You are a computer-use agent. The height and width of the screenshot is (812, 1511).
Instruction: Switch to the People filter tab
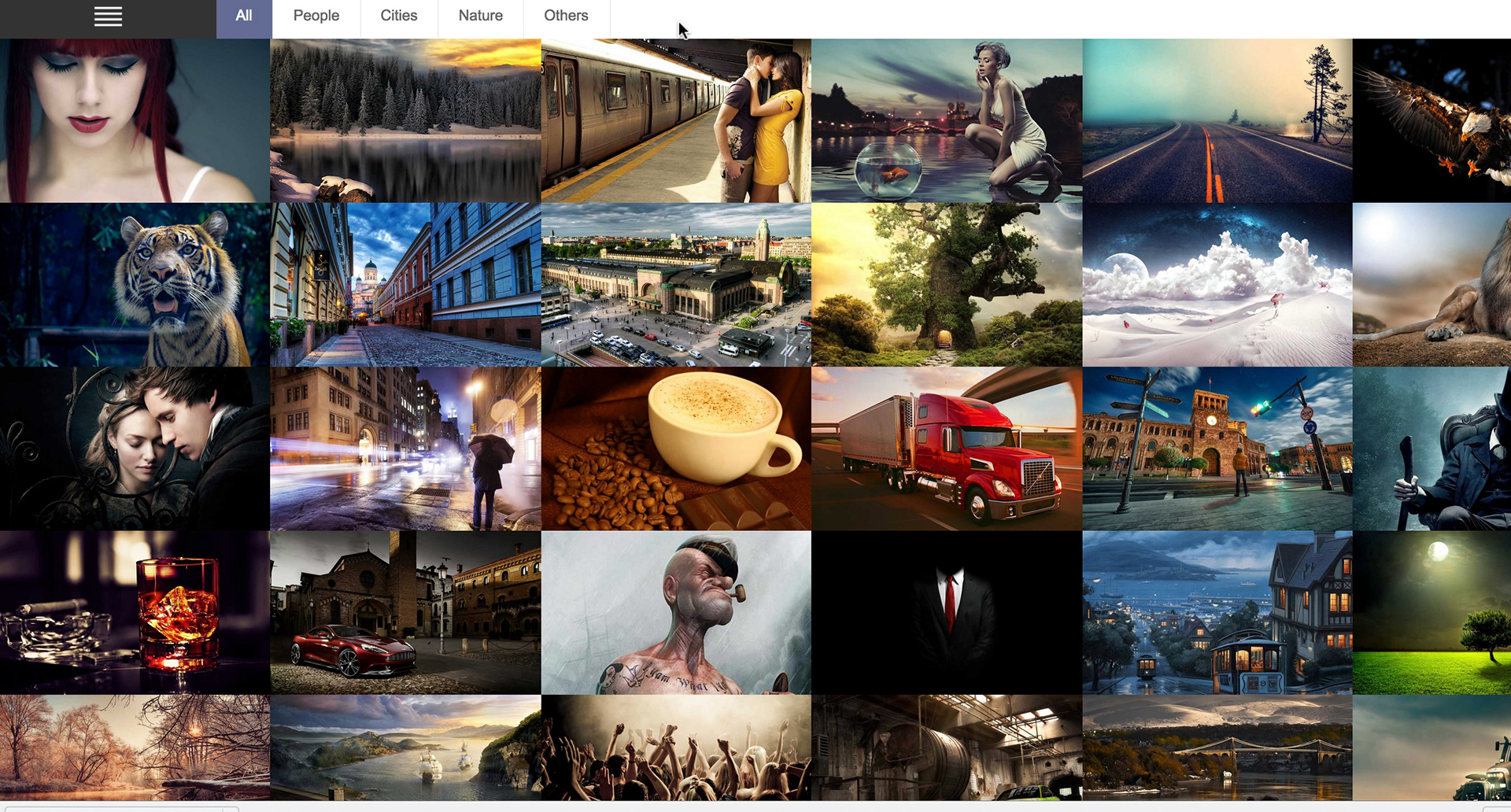tap(316, 19)
